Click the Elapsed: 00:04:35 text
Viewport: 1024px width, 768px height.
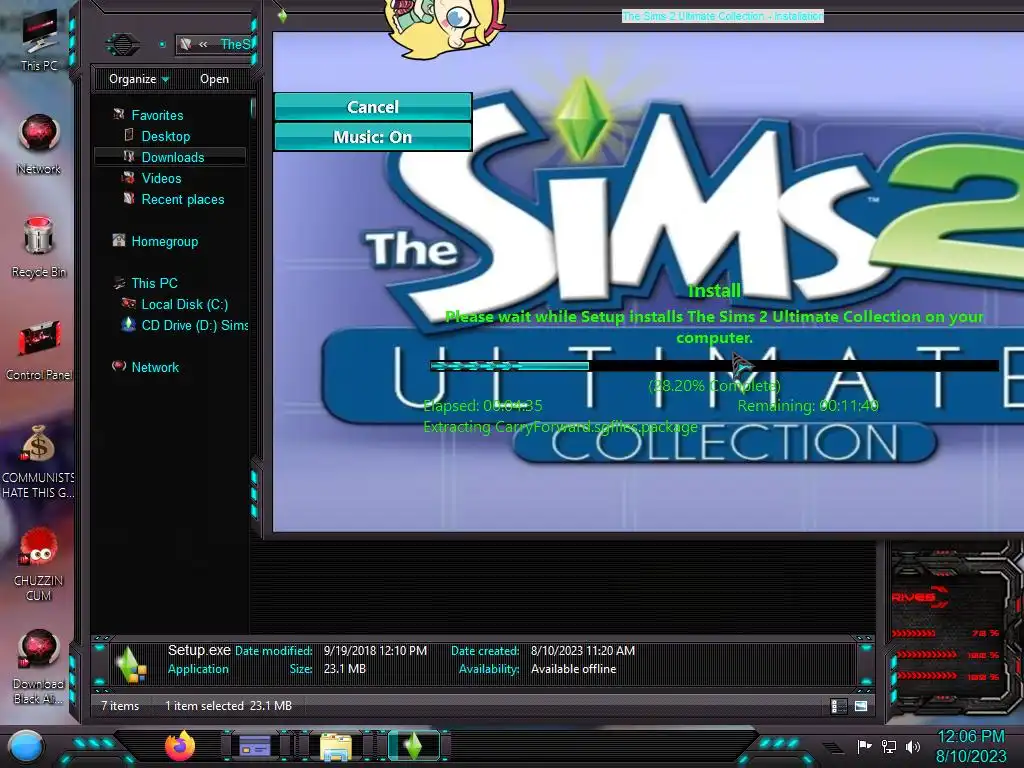coord(483,406)
